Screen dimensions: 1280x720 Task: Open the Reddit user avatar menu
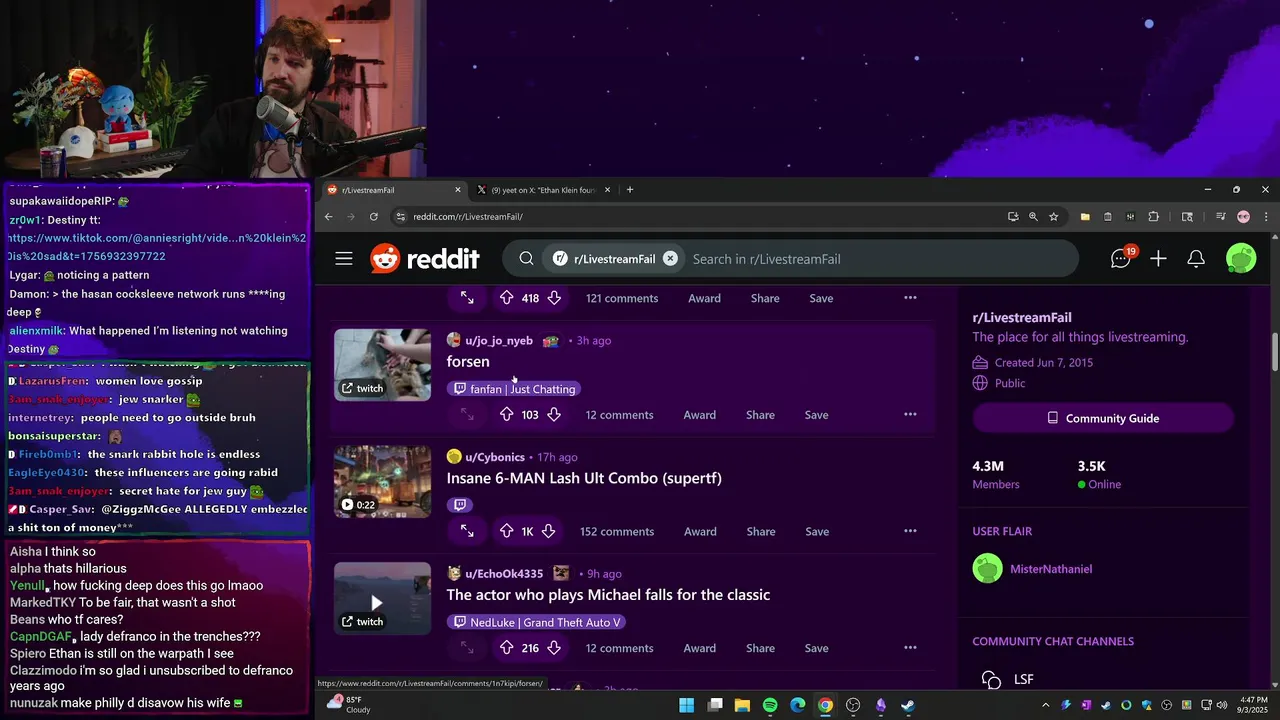(x=1241, y=258)
